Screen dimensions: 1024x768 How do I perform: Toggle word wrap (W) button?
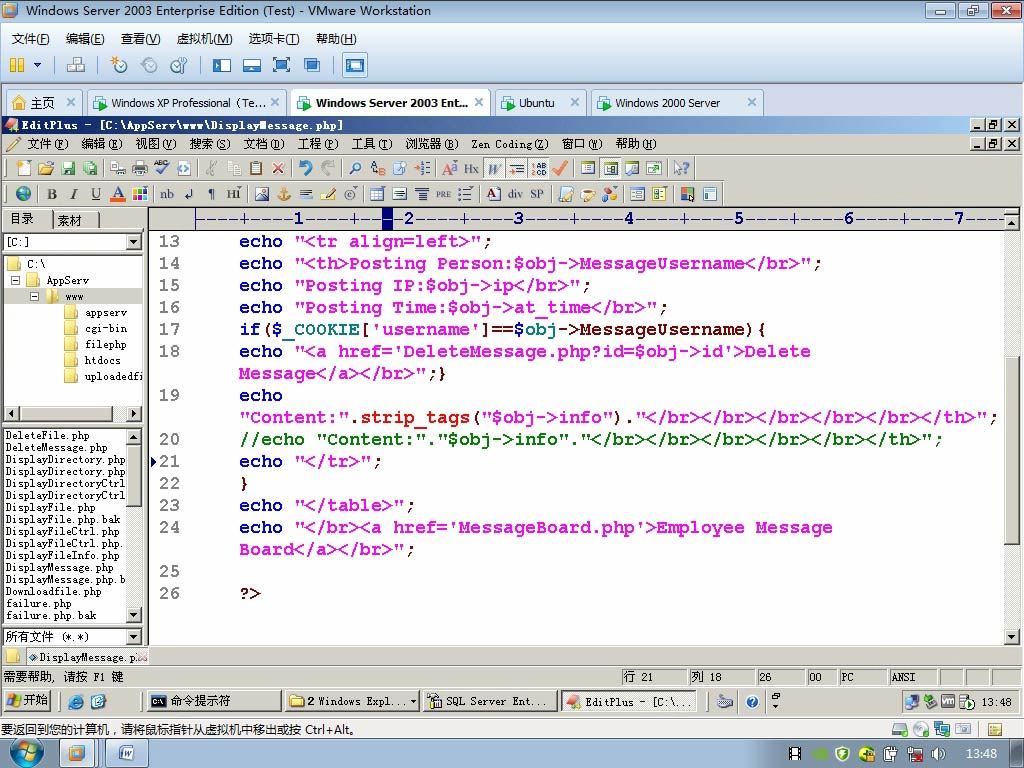click(x=494, y=168)
